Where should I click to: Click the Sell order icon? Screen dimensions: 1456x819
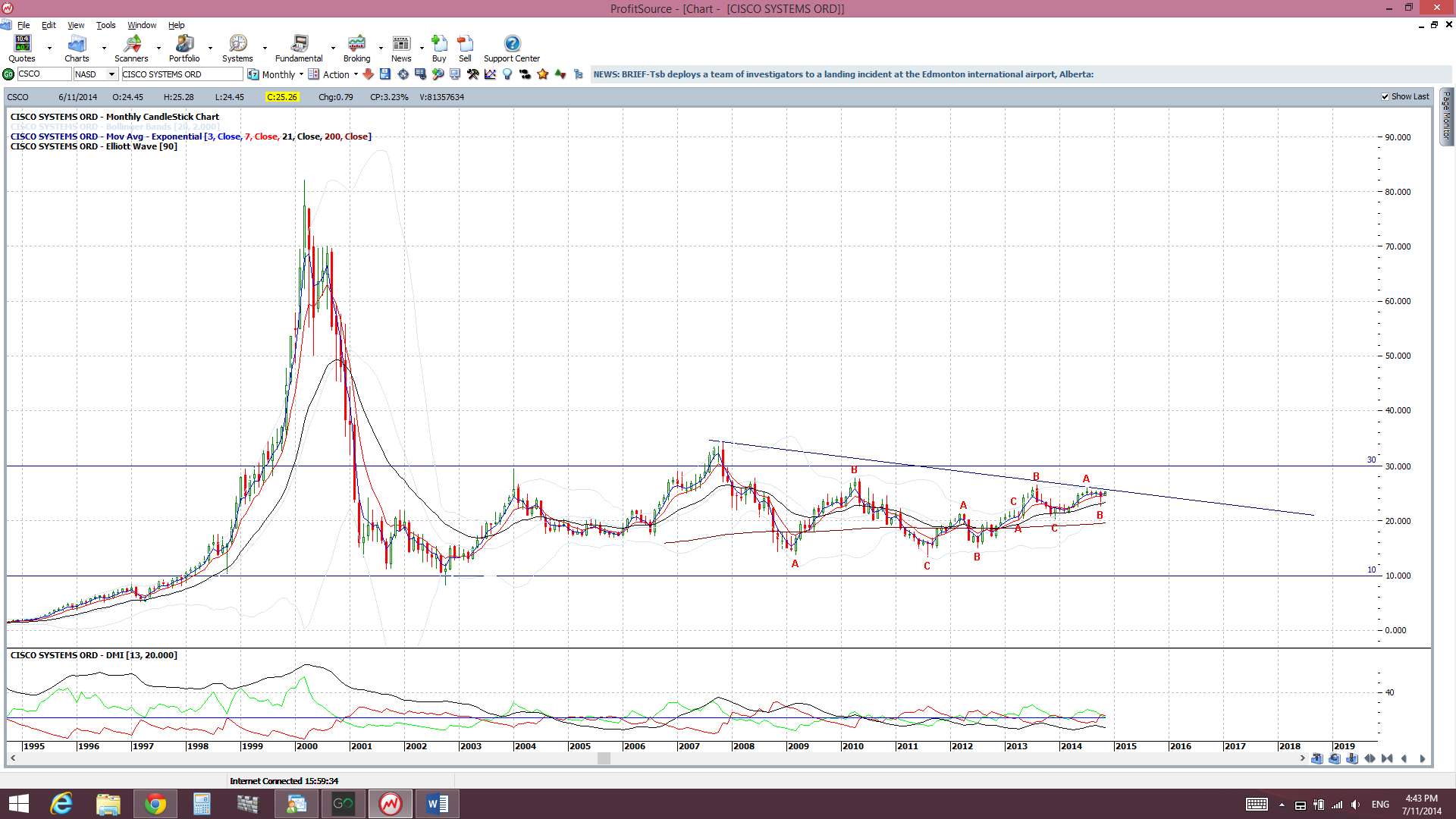(465, 49)
